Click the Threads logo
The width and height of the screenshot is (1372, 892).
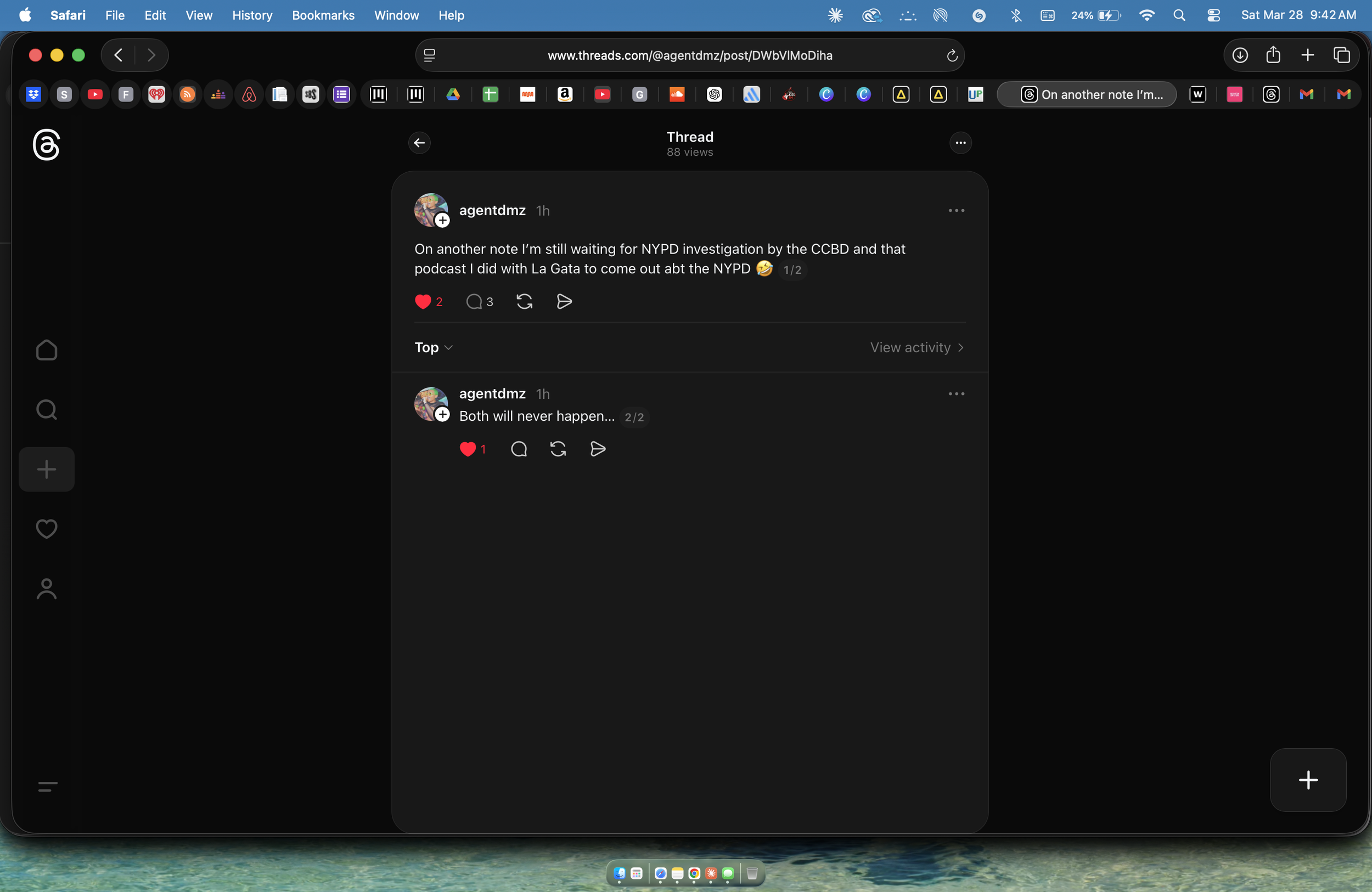click(x=46, y=144)
